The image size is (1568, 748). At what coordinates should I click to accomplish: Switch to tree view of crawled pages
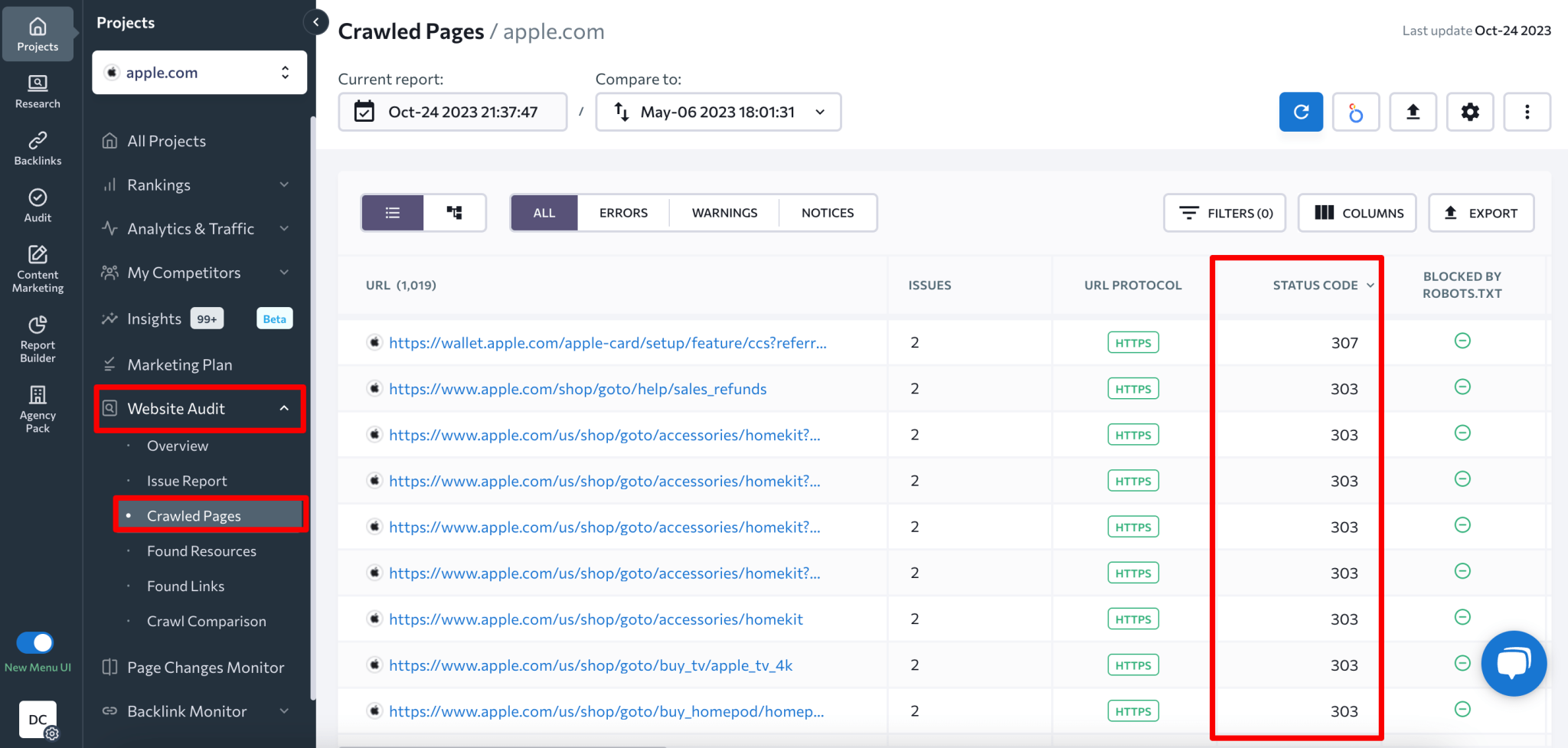(x=455, y=212)
